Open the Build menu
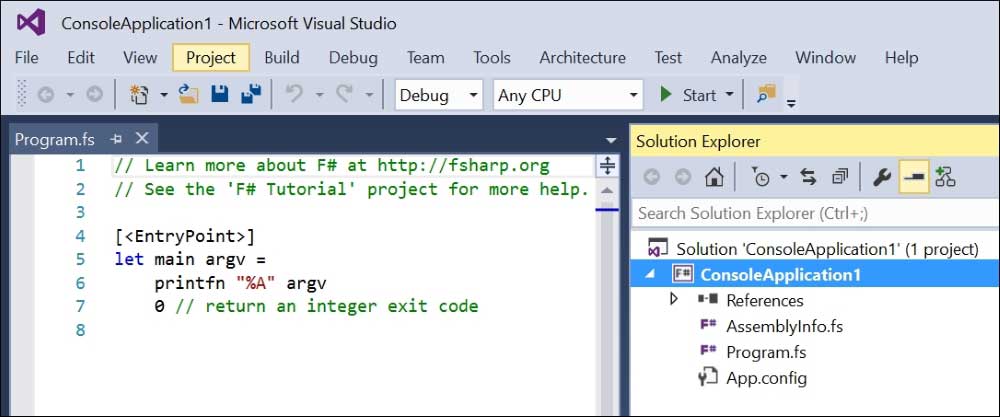Screen dimensions: 1000x417 point(282,57)
